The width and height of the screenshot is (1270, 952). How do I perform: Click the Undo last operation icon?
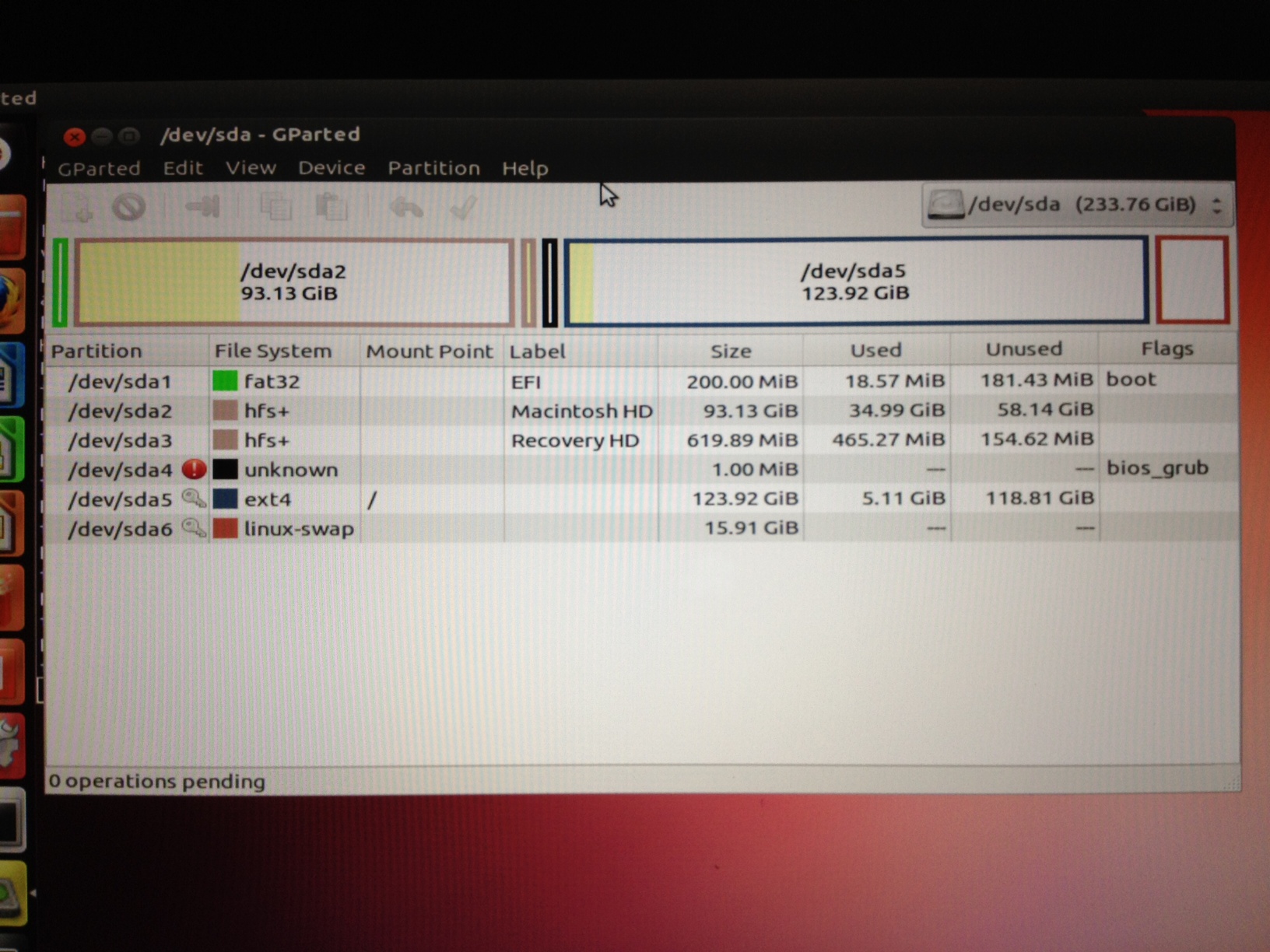coord(406,208)
